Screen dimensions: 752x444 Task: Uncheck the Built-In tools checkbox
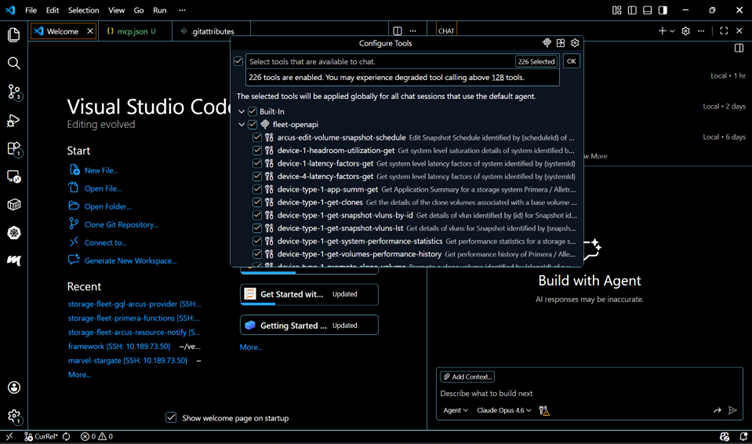point(252,111)
